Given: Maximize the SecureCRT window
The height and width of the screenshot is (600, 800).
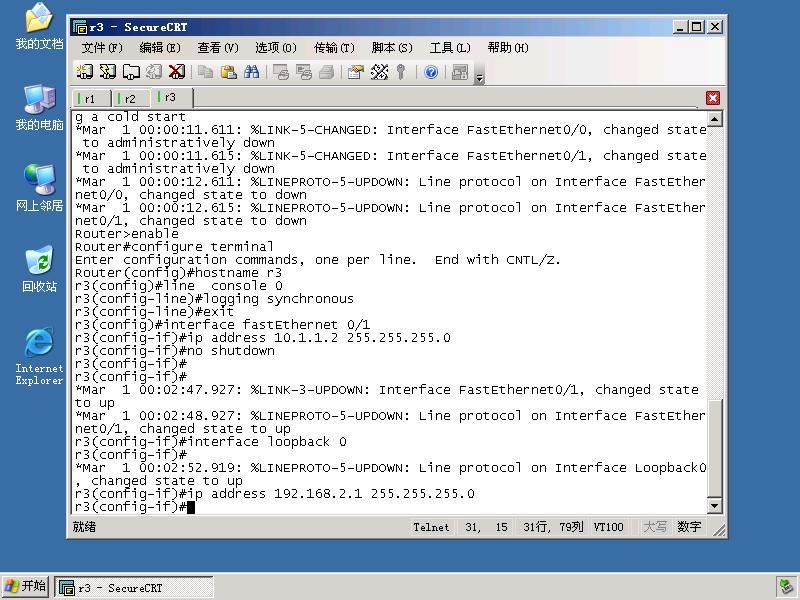Looking at the screenshot, I should (x=696, y=27).
